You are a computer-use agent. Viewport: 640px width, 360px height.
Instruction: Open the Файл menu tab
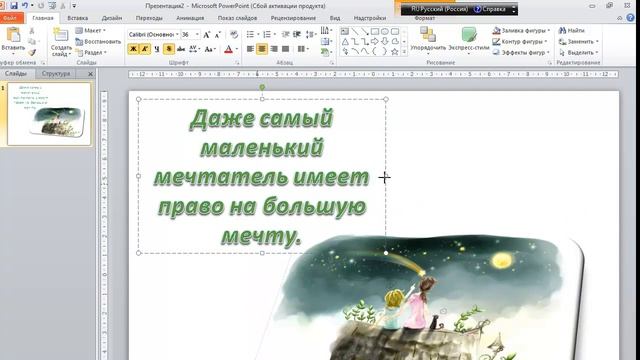point(11,18)
